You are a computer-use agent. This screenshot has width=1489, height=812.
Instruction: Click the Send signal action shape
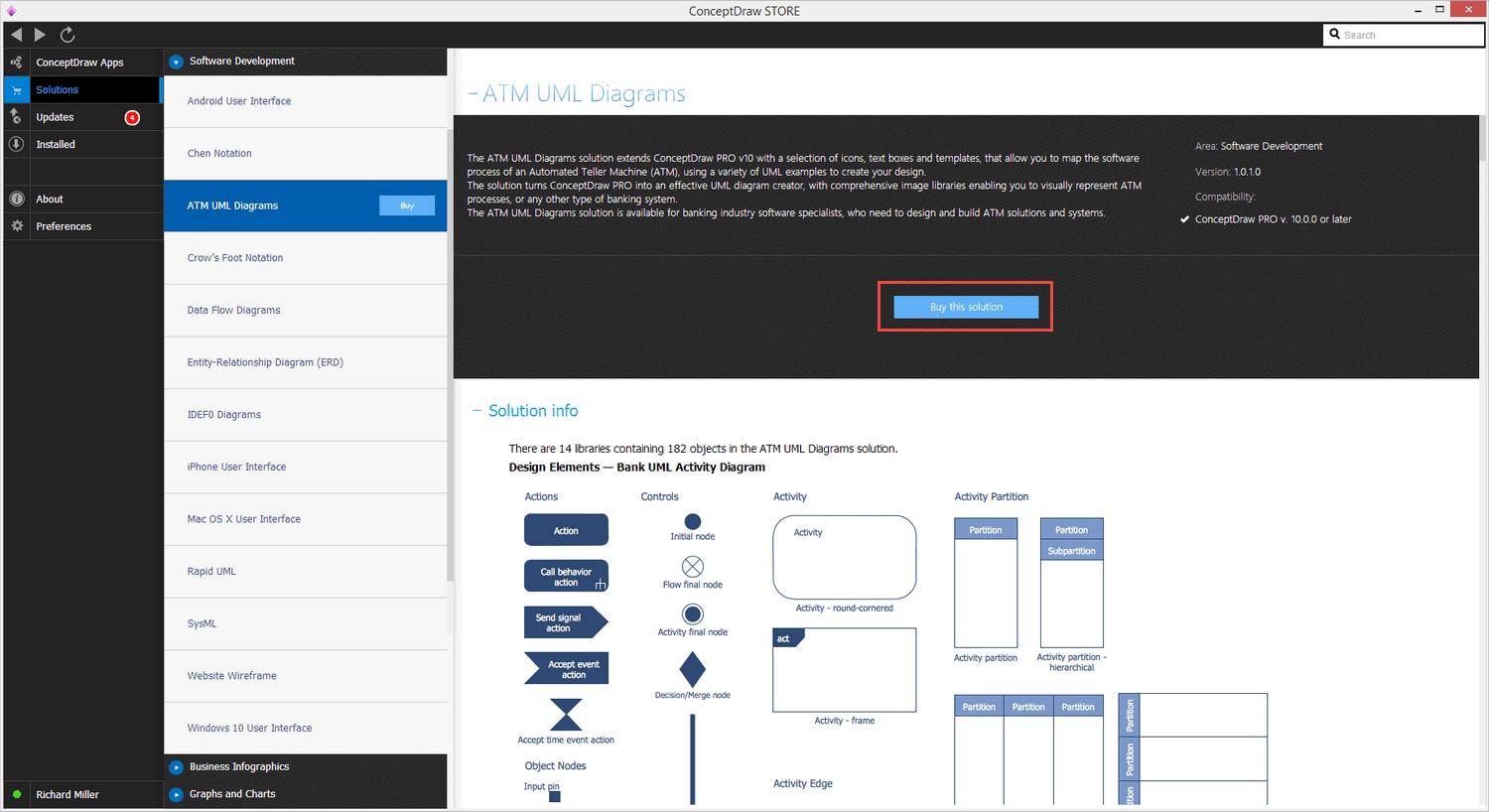[566, 622]
